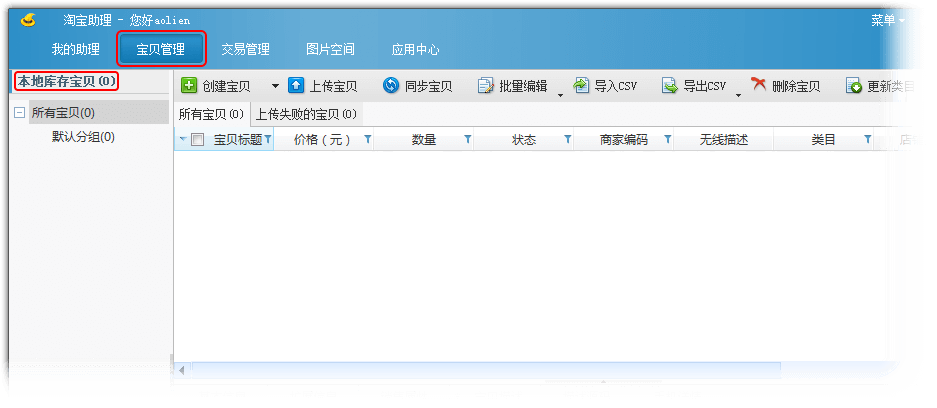Screen dimensions: 937x408
Task: Select the 上传失败的宝贝 (0) sub-tab
Action: tap(307, 114)
